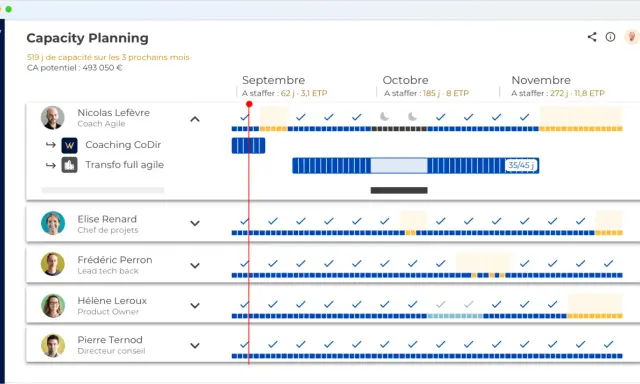Click 'CA potentiel : 493 050 €' text
This screenshot has height=384, width=640.
[75, 68]
